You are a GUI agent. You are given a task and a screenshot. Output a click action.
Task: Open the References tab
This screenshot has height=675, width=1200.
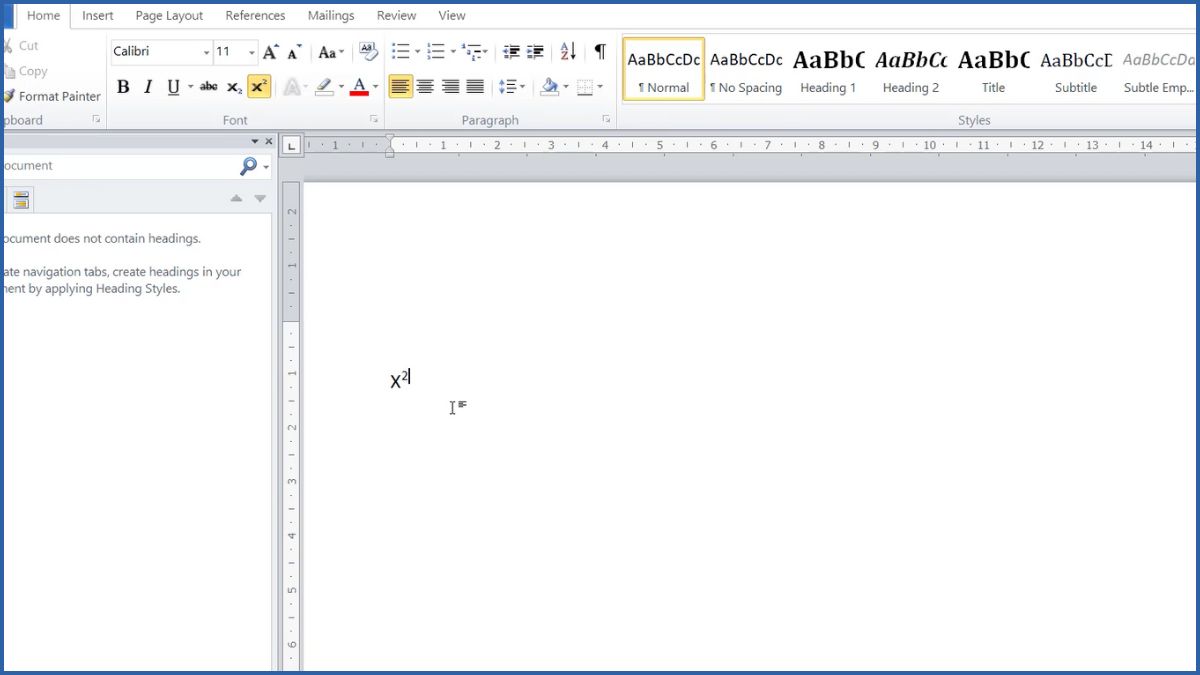click(255, 15)
